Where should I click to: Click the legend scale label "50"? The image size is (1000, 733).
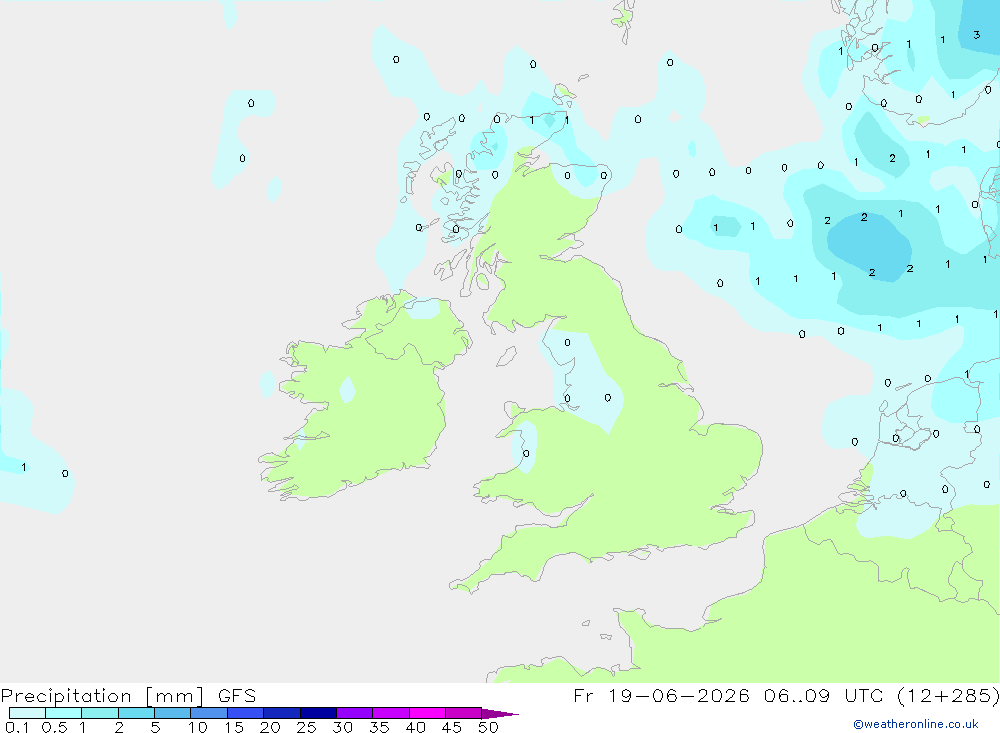coord(489,727)
